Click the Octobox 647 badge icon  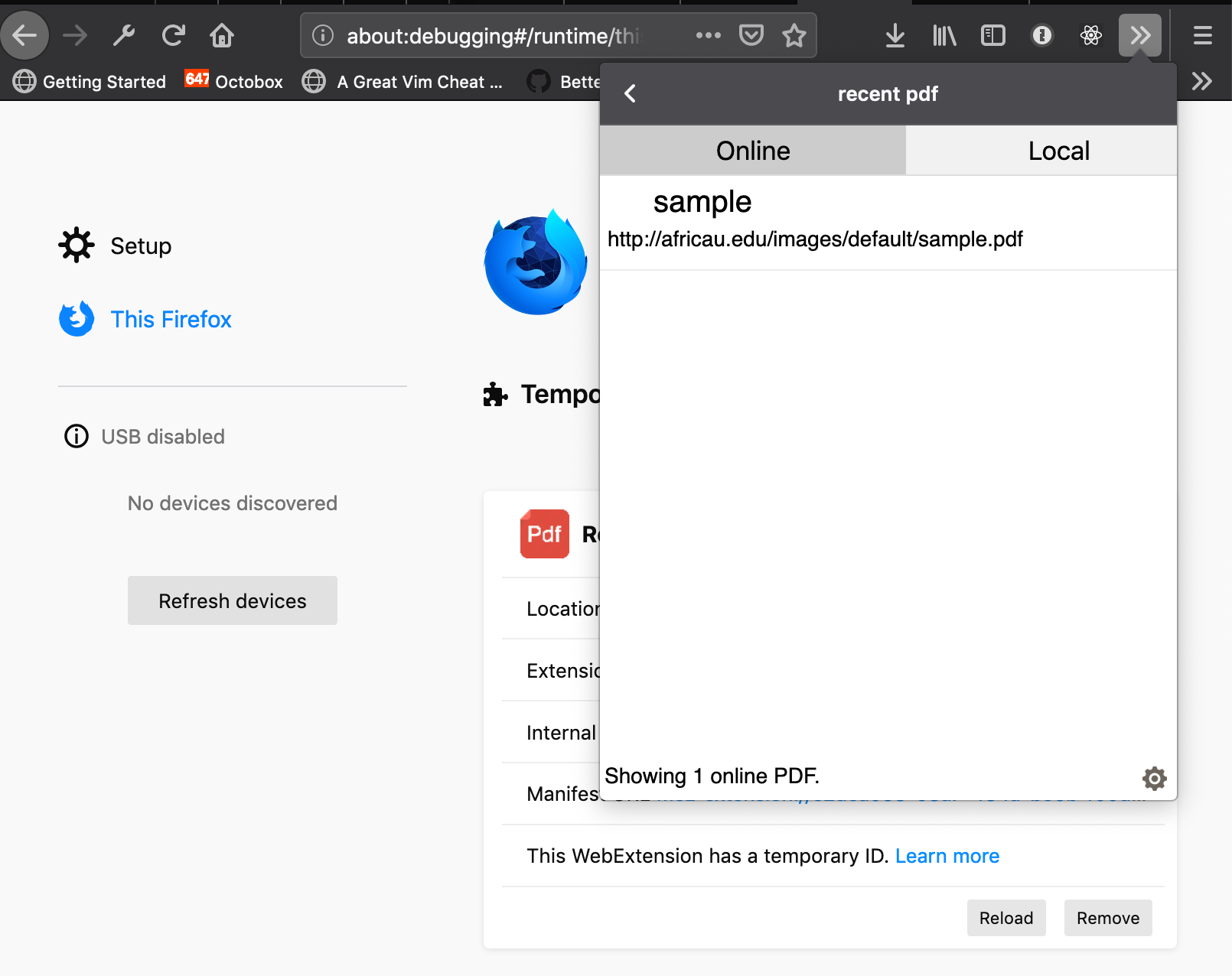tap(197, 79)
